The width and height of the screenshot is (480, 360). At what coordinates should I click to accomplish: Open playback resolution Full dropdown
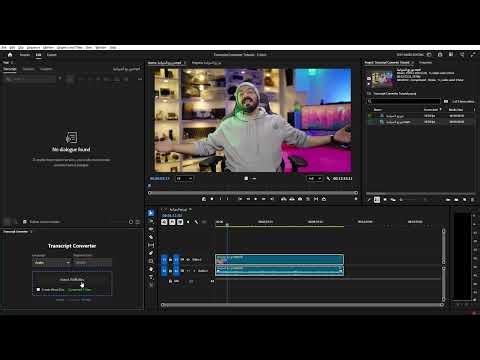click(314, 179)
